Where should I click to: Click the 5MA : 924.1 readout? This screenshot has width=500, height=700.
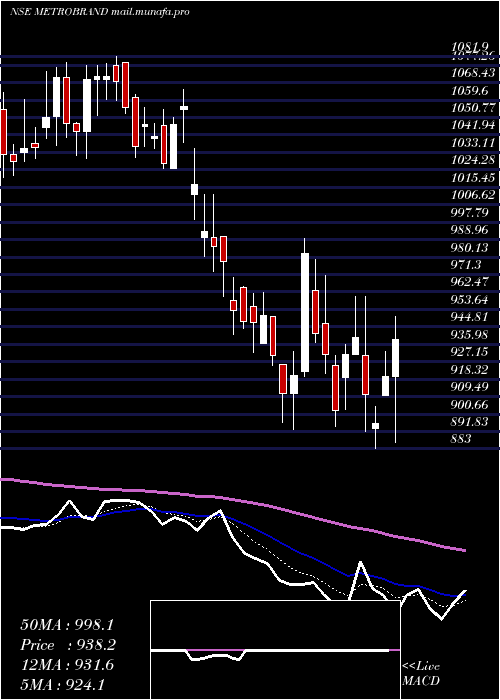click(x=62, y=684)
